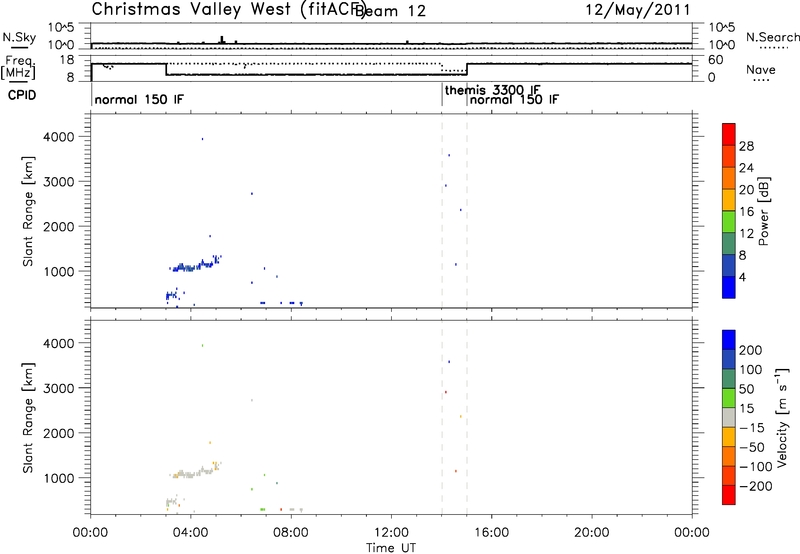Click the Time UT axis title
The image size is (800, 554).
[391, 548]
